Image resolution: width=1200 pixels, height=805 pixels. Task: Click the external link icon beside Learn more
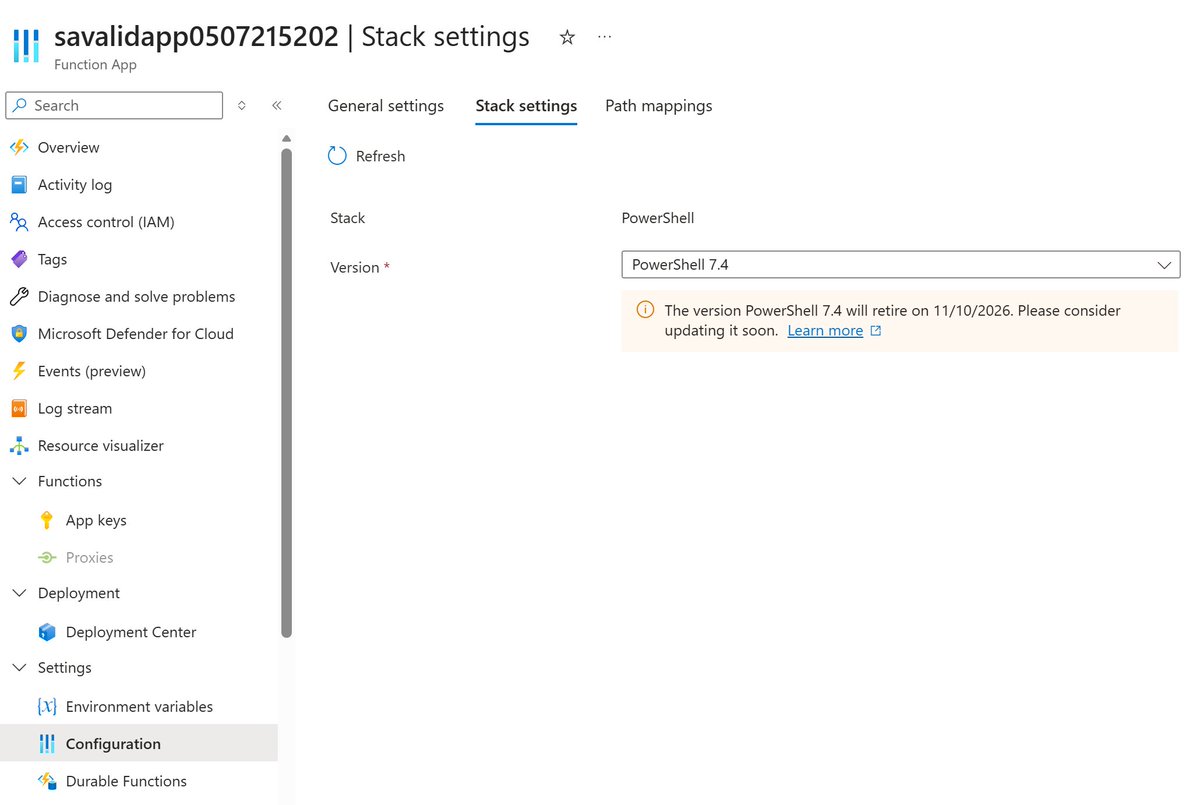pos(876,331)
